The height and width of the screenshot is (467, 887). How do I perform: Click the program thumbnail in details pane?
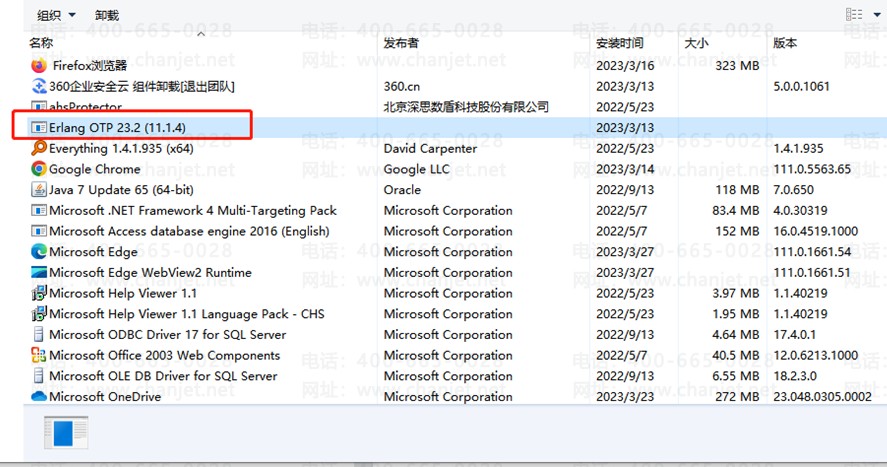[x=66, y=433]
